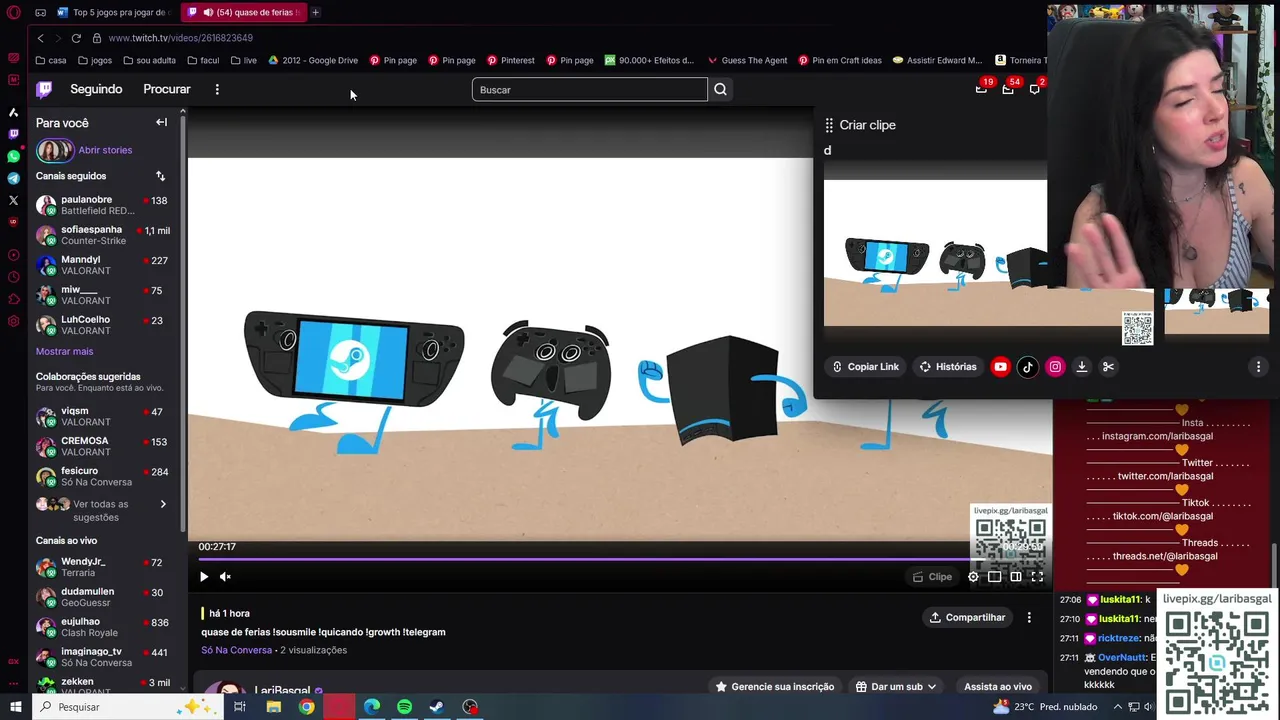Open Steam from the taskbar
The image size is (1280, 720).
pyautogui.click(x=437, y=707)
